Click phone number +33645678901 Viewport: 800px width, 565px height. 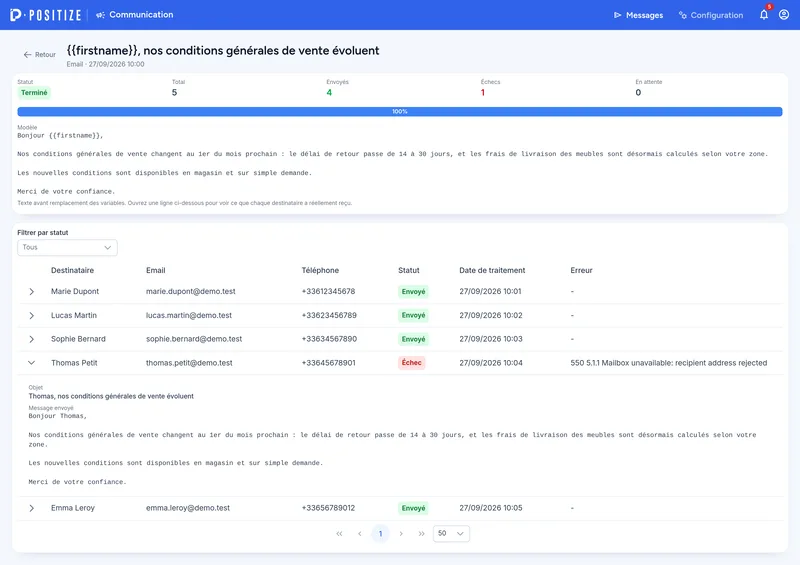pyautogui.click(x=329, y=363)
